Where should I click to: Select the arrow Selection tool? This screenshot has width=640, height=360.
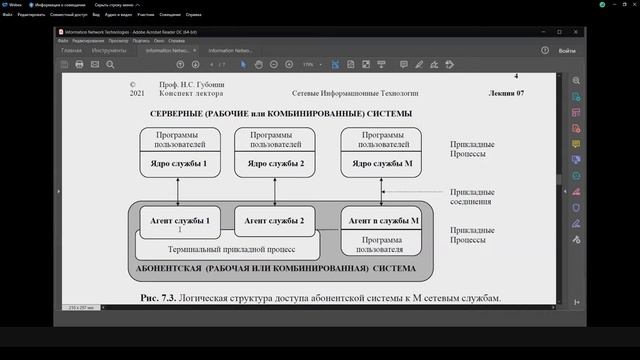click(x=243, y=64)
